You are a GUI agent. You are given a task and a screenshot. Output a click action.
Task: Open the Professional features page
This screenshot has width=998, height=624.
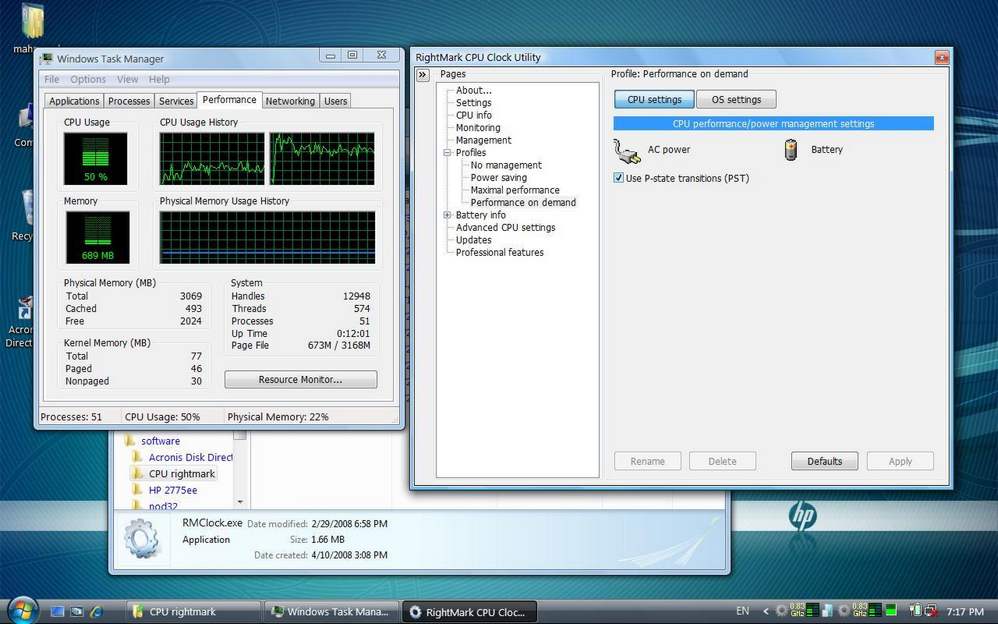coord(500,252)
